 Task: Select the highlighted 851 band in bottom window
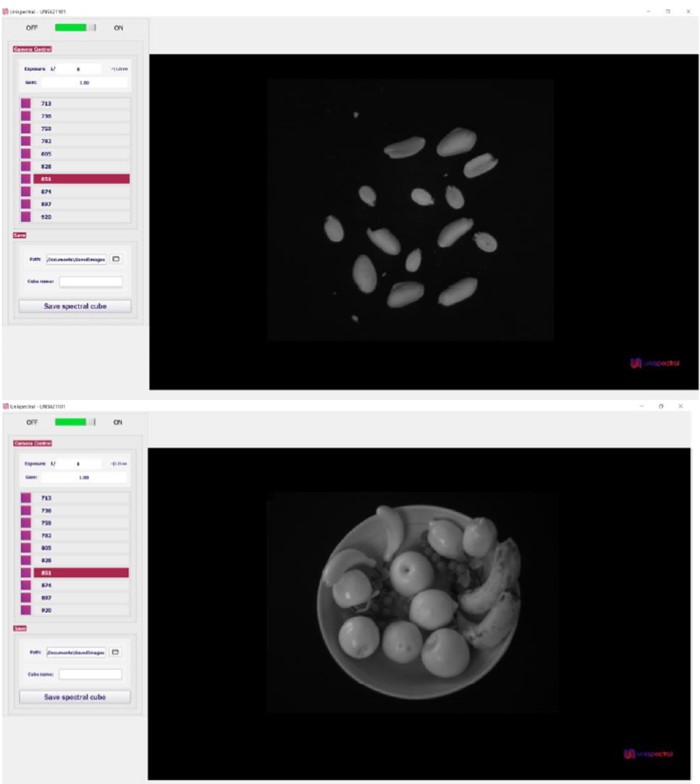click(x=75, y=573)
